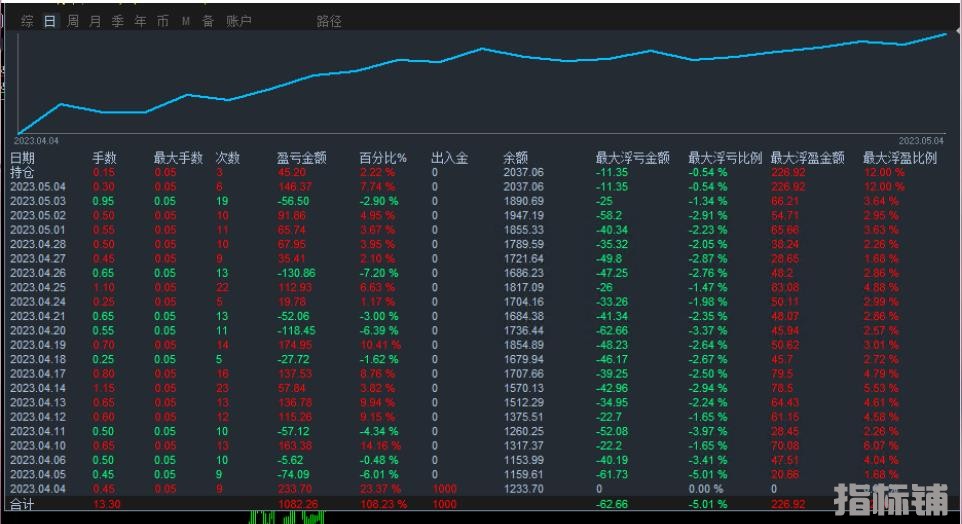Click the 日期 column header
This screenshot has width=962, height=524.
coord(22,158)
